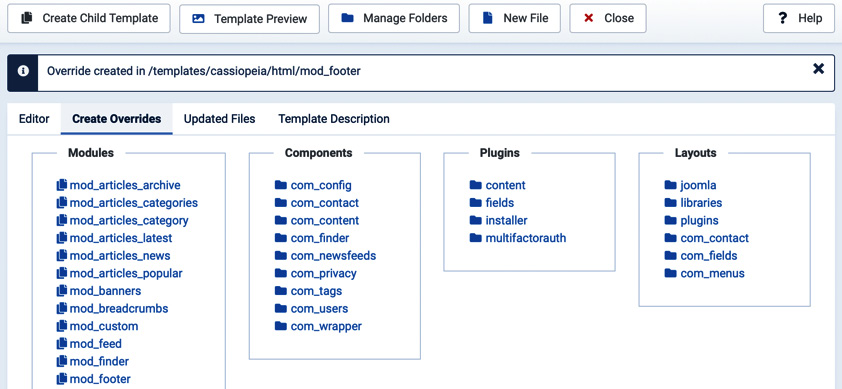
Task: Click the toolbar Close button
Action: point(608,18)
